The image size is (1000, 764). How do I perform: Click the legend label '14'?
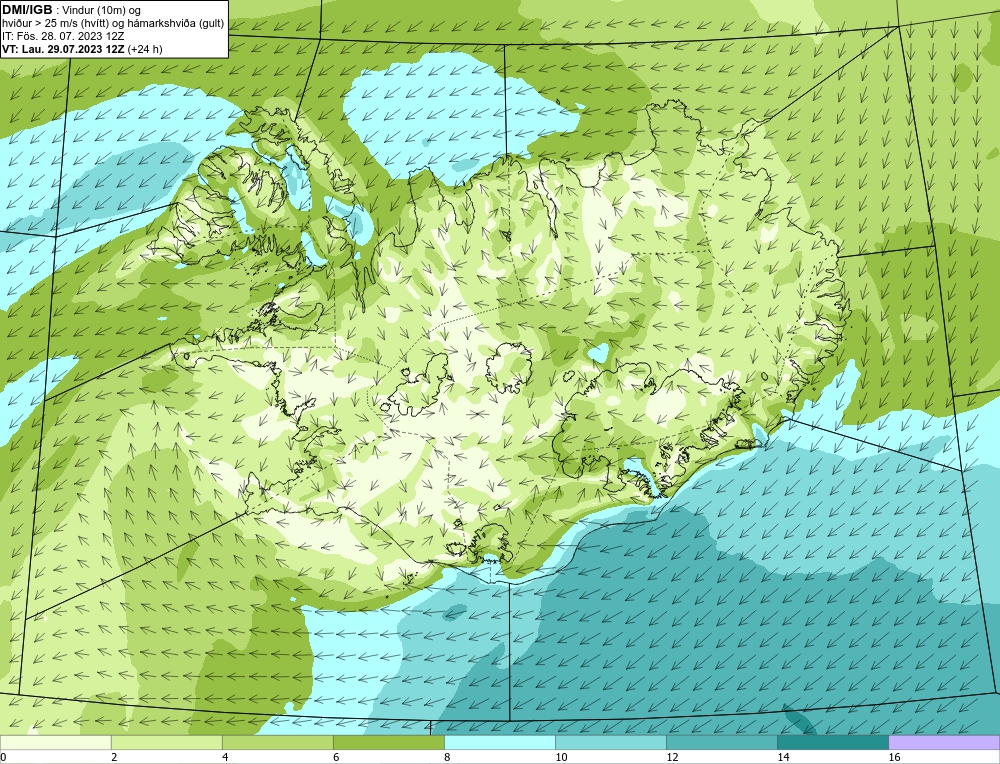click(x=783, y=757)
